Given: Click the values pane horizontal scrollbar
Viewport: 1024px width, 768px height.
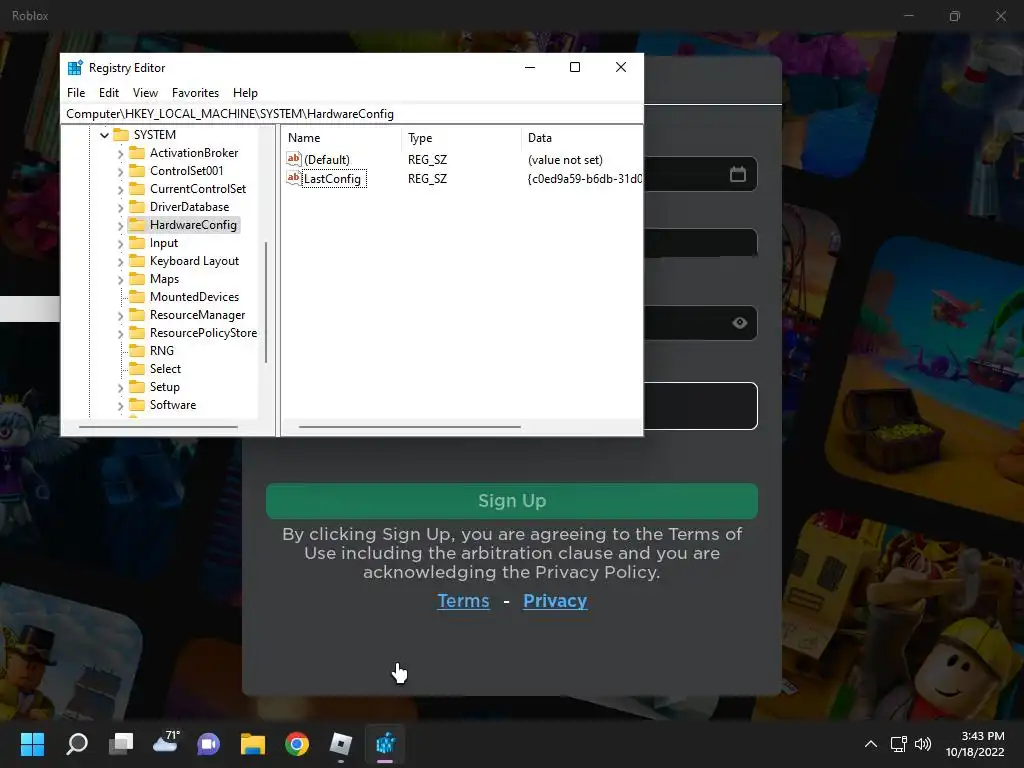Looking at the screenshot, I should pyautogui.click(x=409, y=427).
